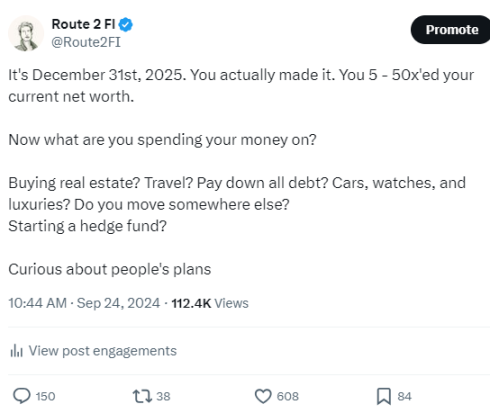Click the tweet text about December 31st

tap(241, 86)
